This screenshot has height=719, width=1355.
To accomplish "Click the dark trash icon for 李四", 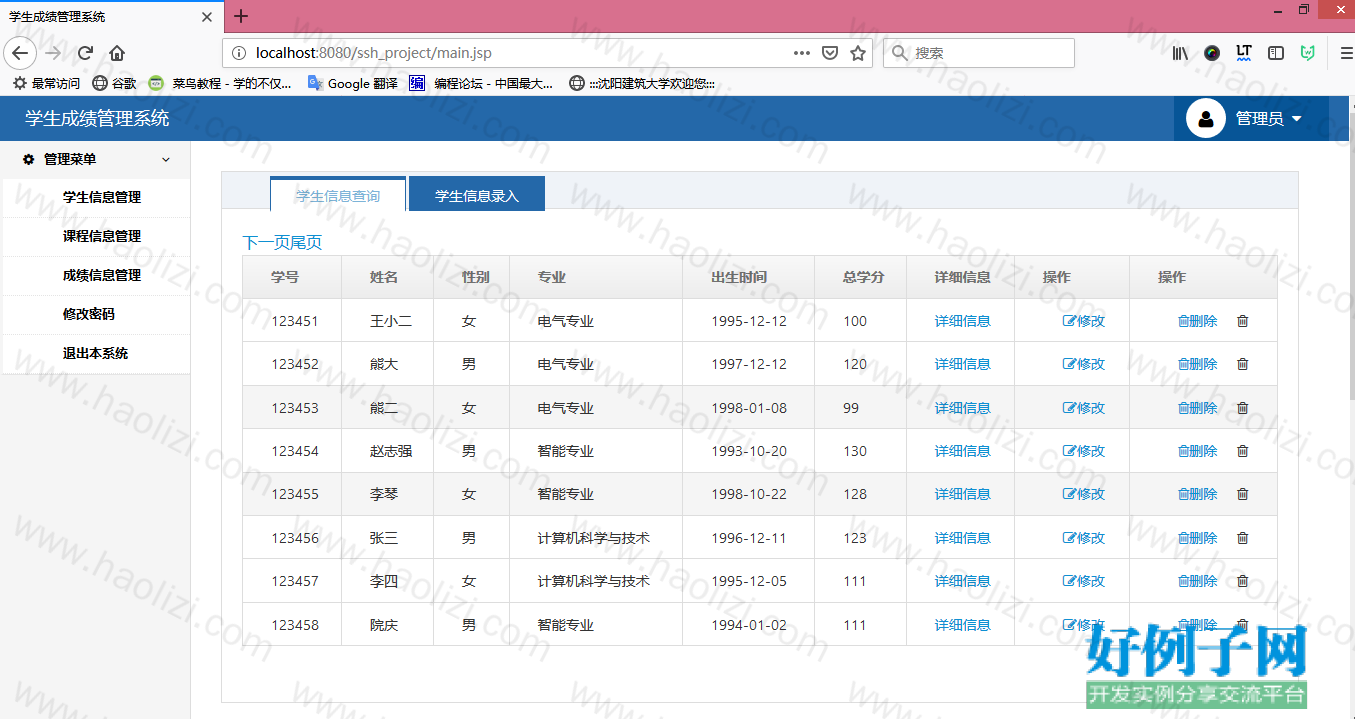I will (1243, 581).
